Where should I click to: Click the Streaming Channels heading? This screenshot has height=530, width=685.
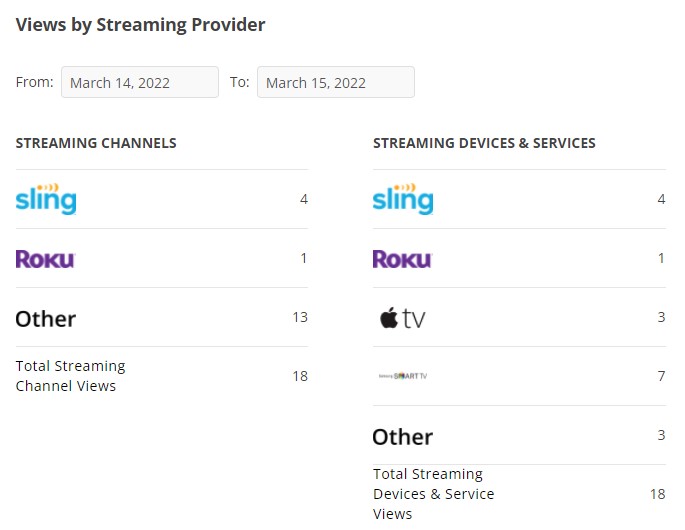click(x=96, y=143)
